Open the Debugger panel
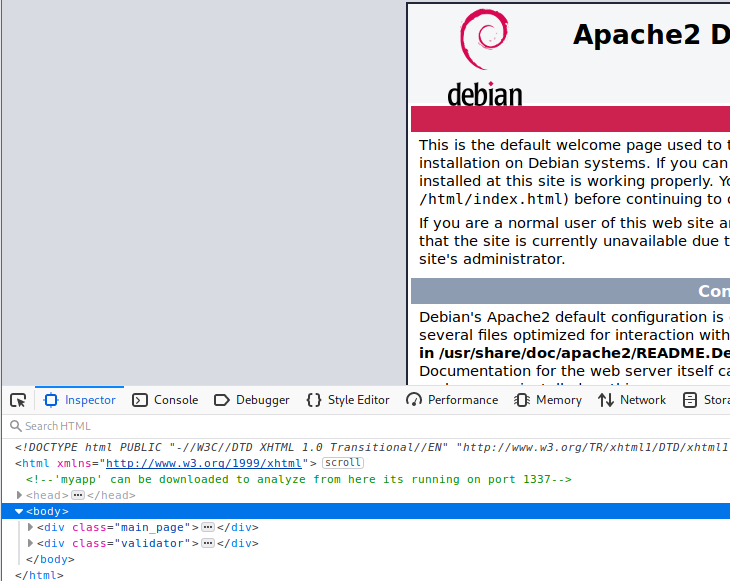Image resolution: width=730 pixels, height=581 pixels. (252, 400)
